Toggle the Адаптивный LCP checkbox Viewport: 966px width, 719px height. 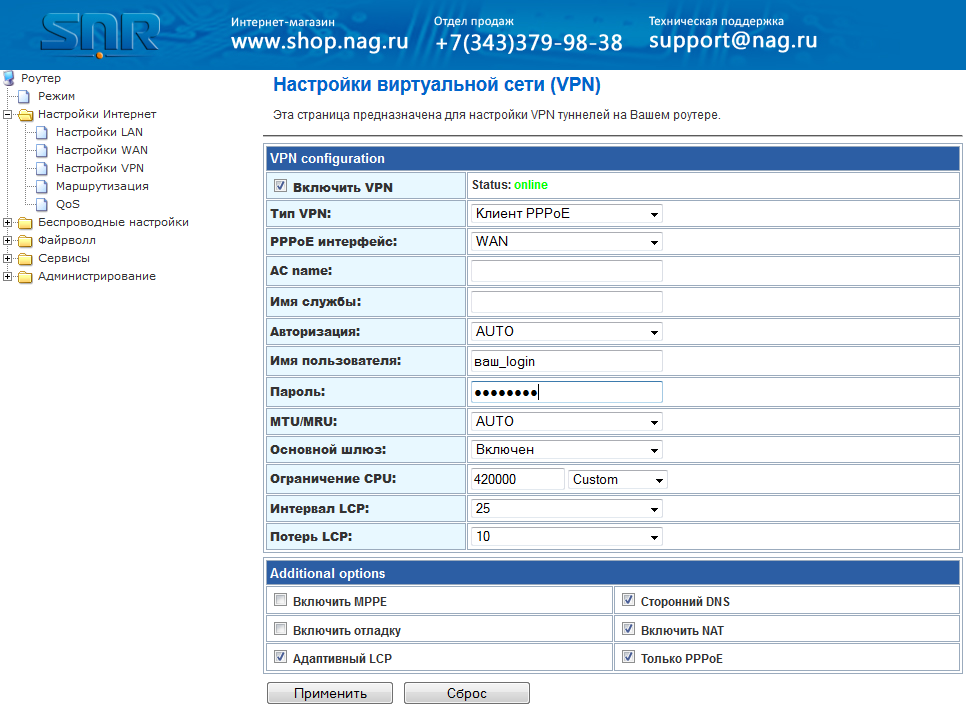[280, 657]
